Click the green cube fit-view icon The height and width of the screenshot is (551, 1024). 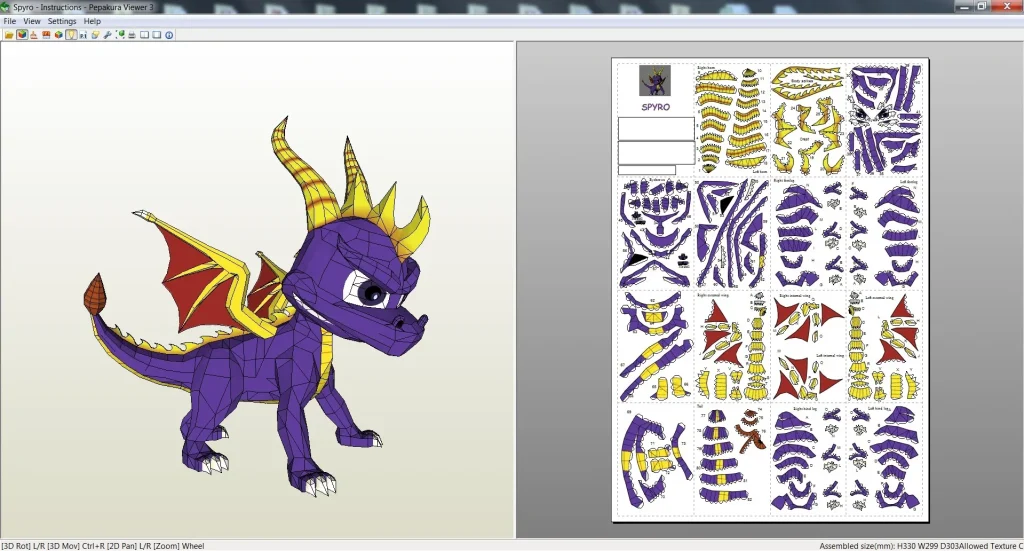click(x=120, y=35)
